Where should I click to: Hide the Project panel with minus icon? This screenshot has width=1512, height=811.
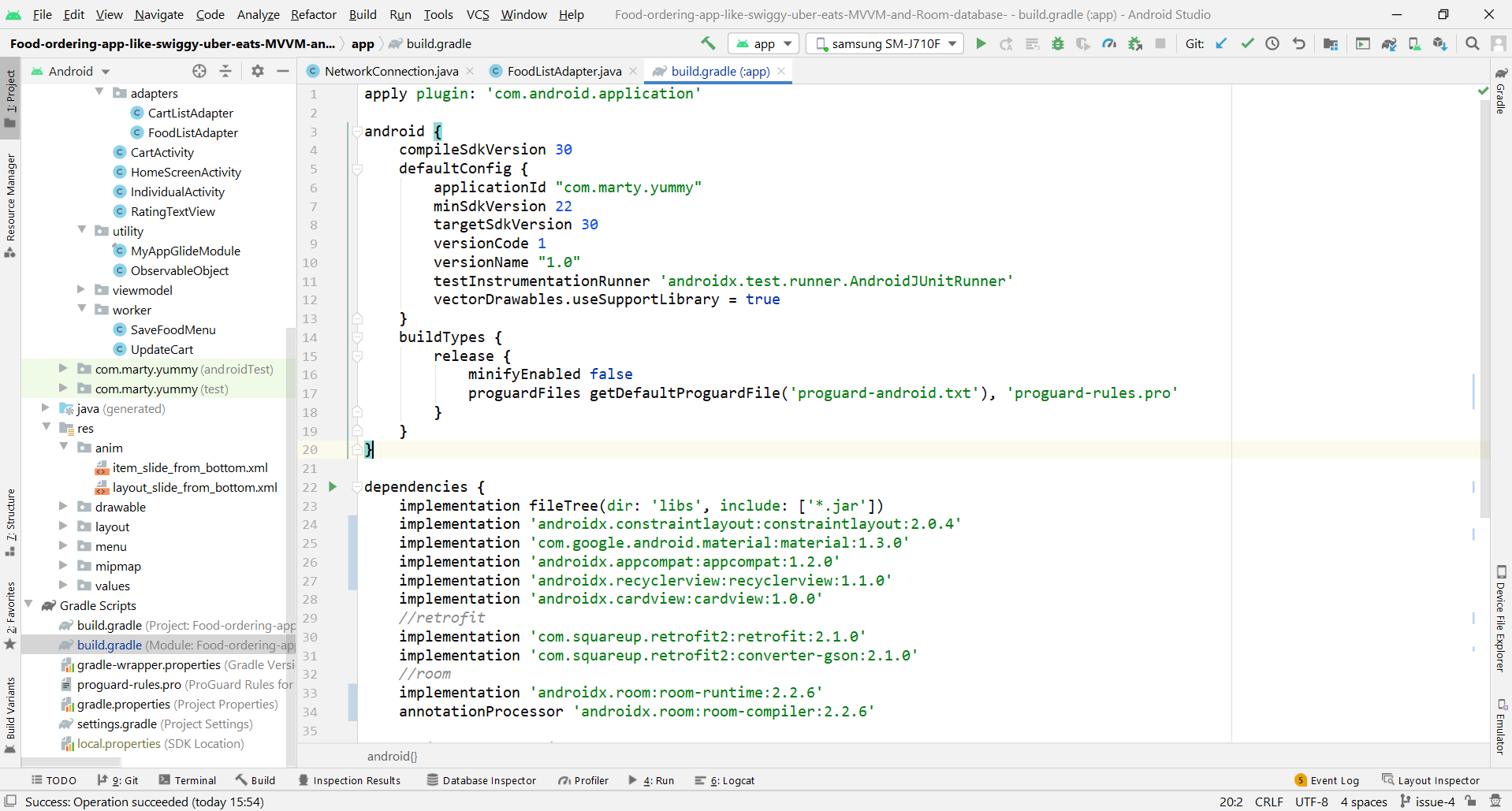pyautogui.click(x=283, y=71)
